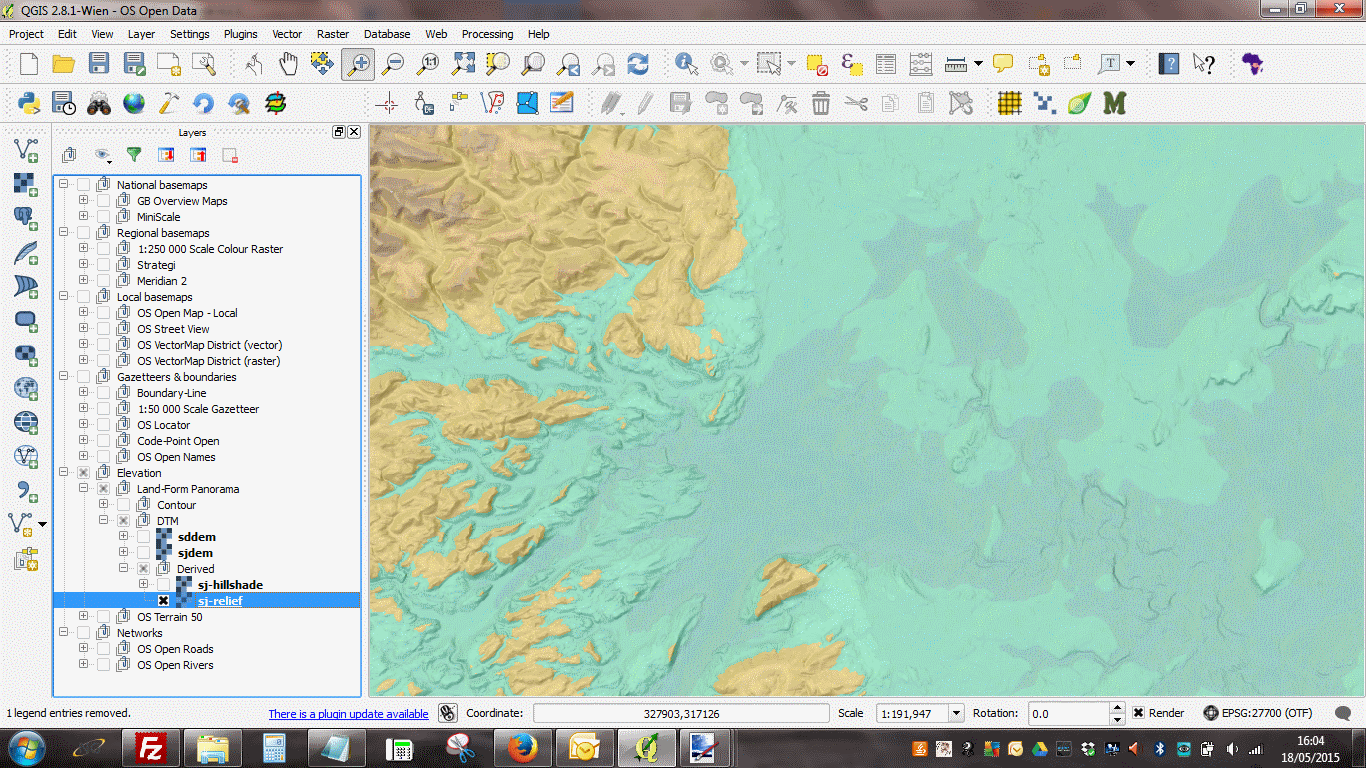Open the Processing menu
This screenshot has height=768, width=1366.
point(487,34)
